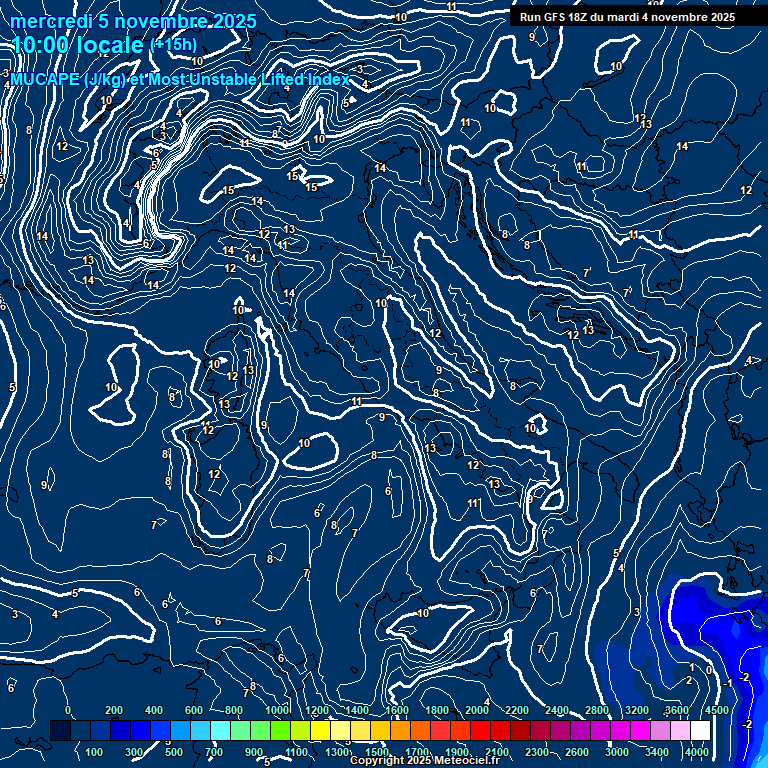The height and width of the screenshot is (768, 768).
Task: Pick the legend swatch between 200 and 300
Action: click(x=120, y=730)
